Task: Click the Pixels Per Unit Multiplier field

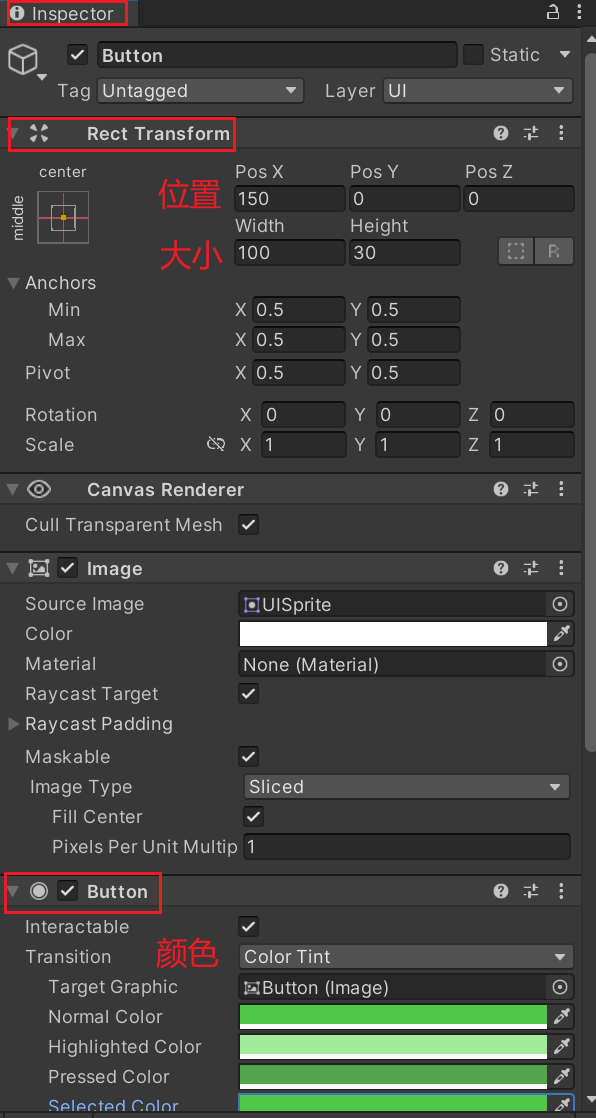Action: (407, 846)
